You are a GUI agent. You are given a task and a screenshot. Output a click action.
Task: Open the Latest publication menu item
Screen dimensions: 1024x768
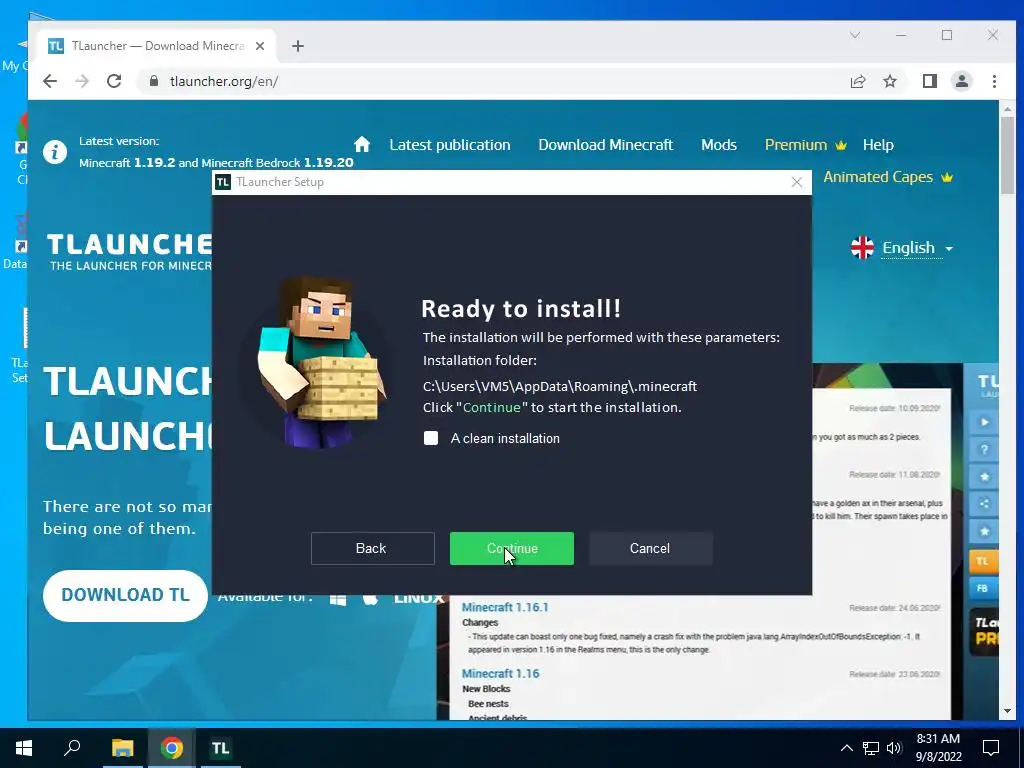[450, 145]
